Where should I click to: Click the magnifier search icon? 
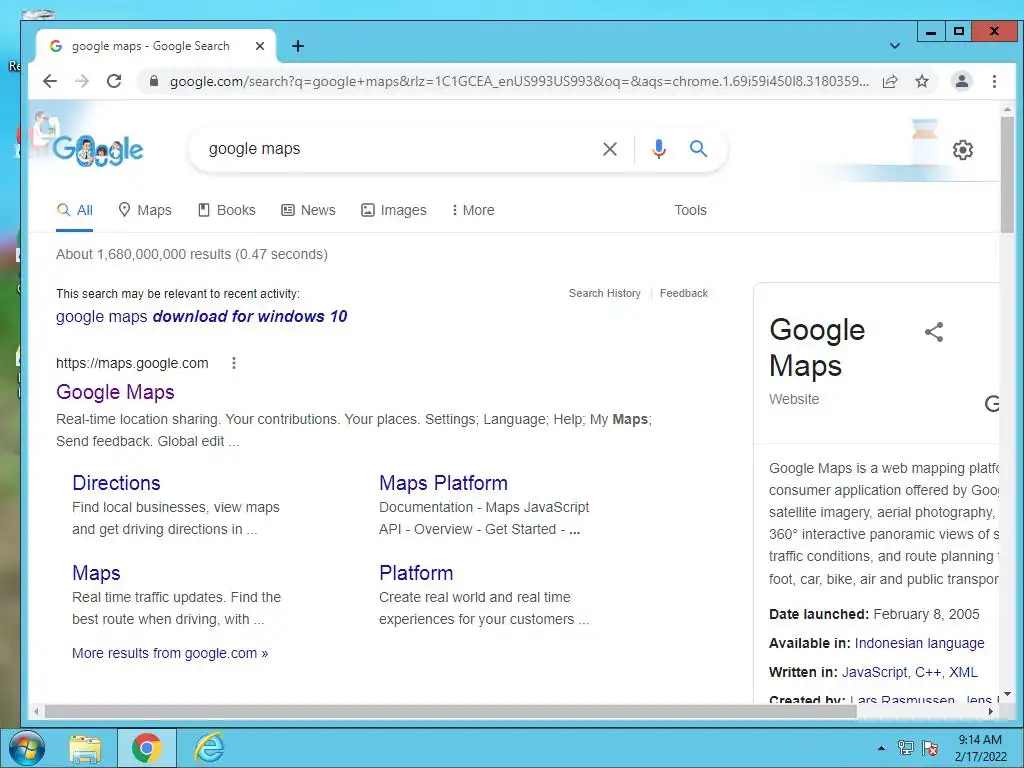tap(698, 149)
